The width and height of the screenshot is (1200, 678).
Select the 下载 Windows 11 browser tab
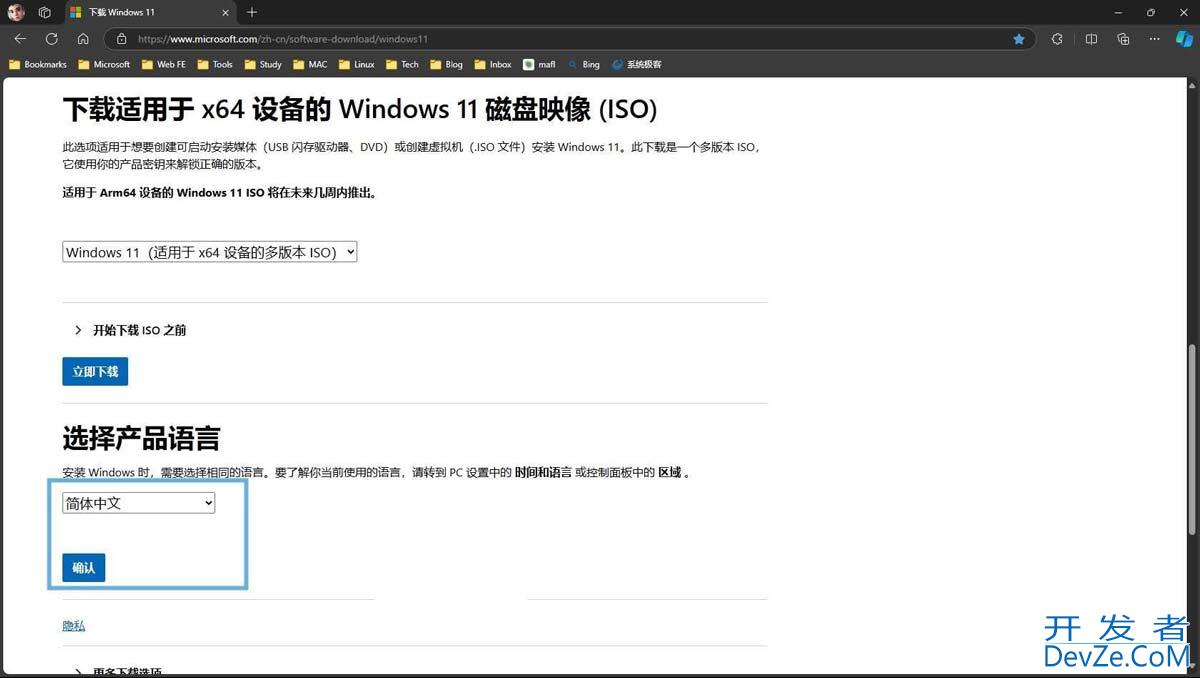(x=148, y=12)
